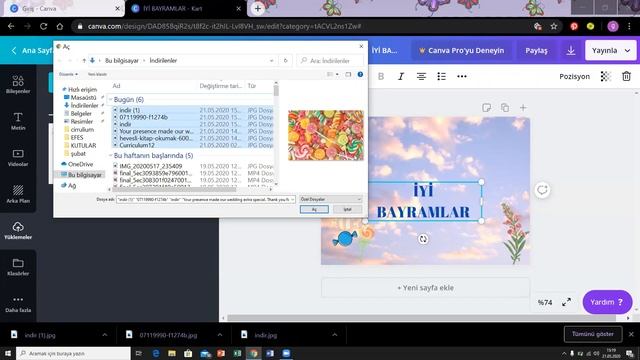
Task: Click the comment bubble icon beside canvas
Action: (x=542, y=190)
